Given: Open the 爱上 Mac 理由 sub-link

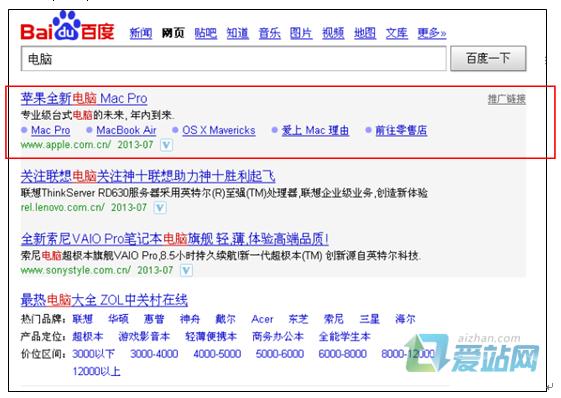Looking at the screenshot, I should click(x=315, y=130).
